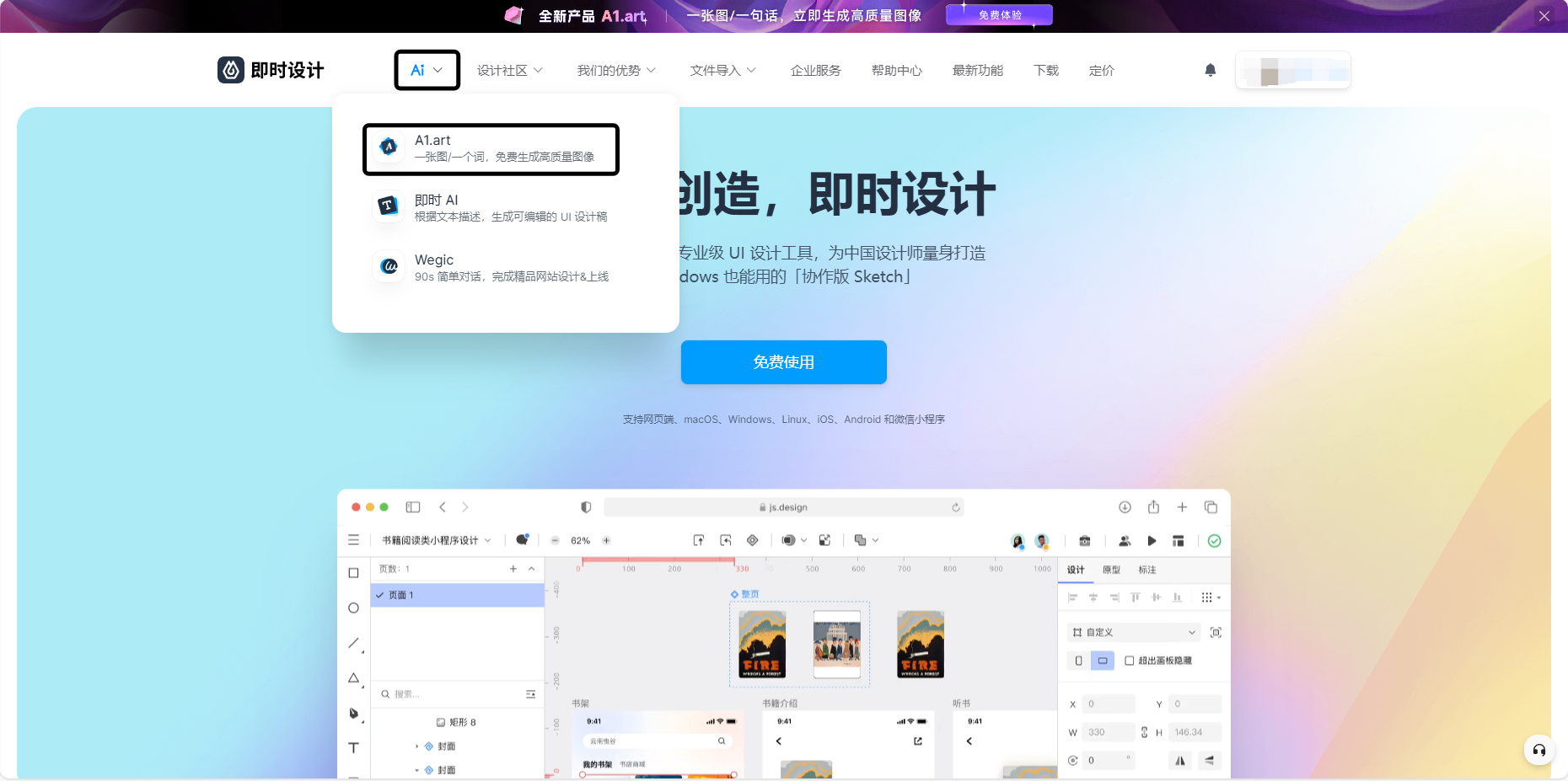1568x781 pixels.
Task: Click the js.design address bar
Action: pyautogui.click(x=783, y=507)
